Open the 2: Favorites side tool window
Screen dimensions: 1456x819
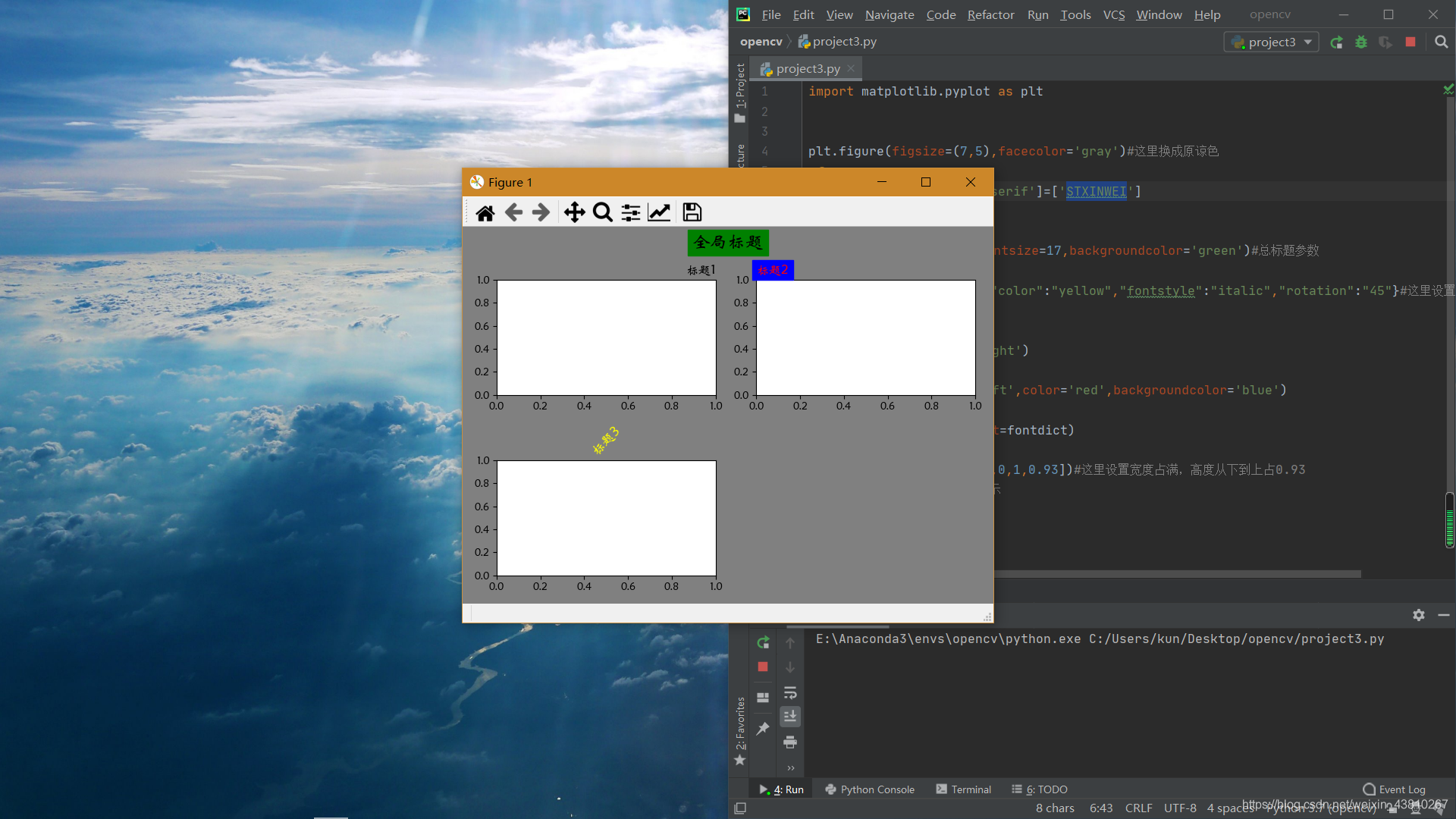pyautogui.click(x=740, y=730)
